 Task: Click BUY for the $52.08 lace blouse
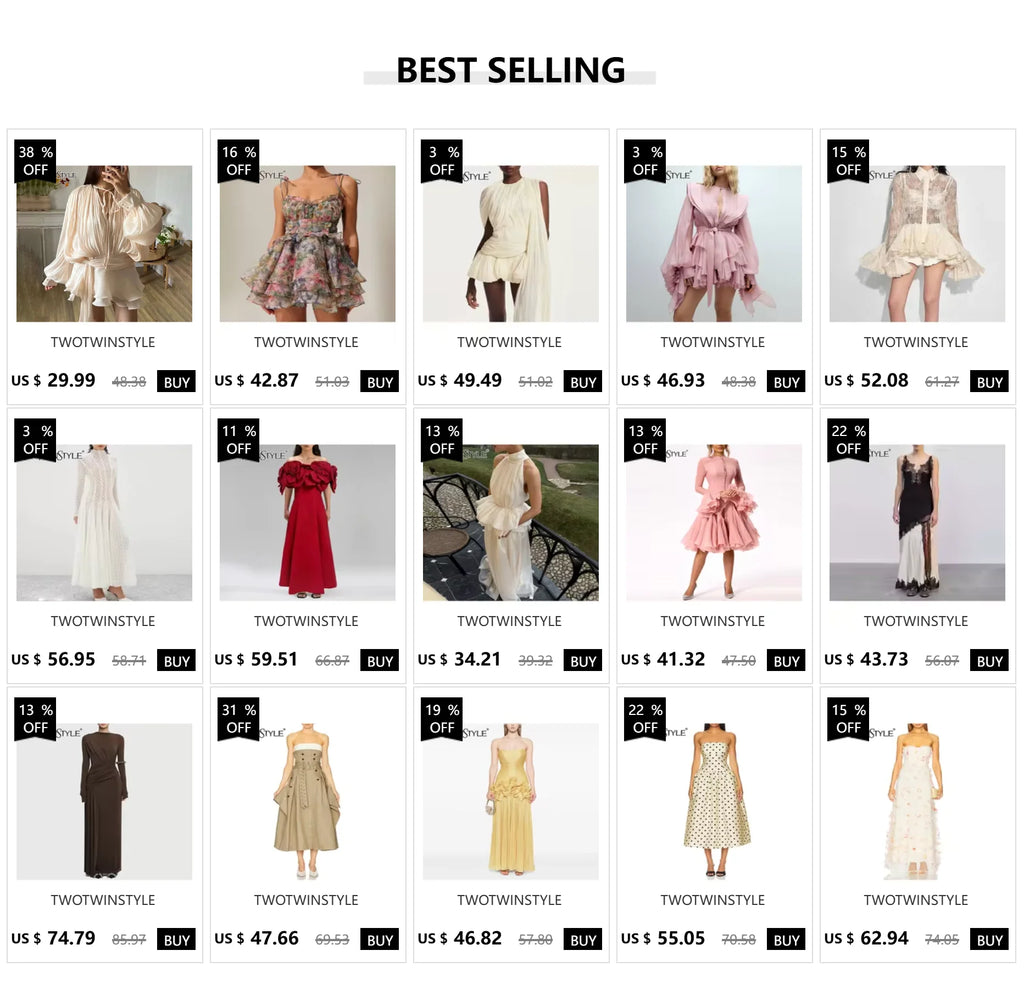pos(989,382)
